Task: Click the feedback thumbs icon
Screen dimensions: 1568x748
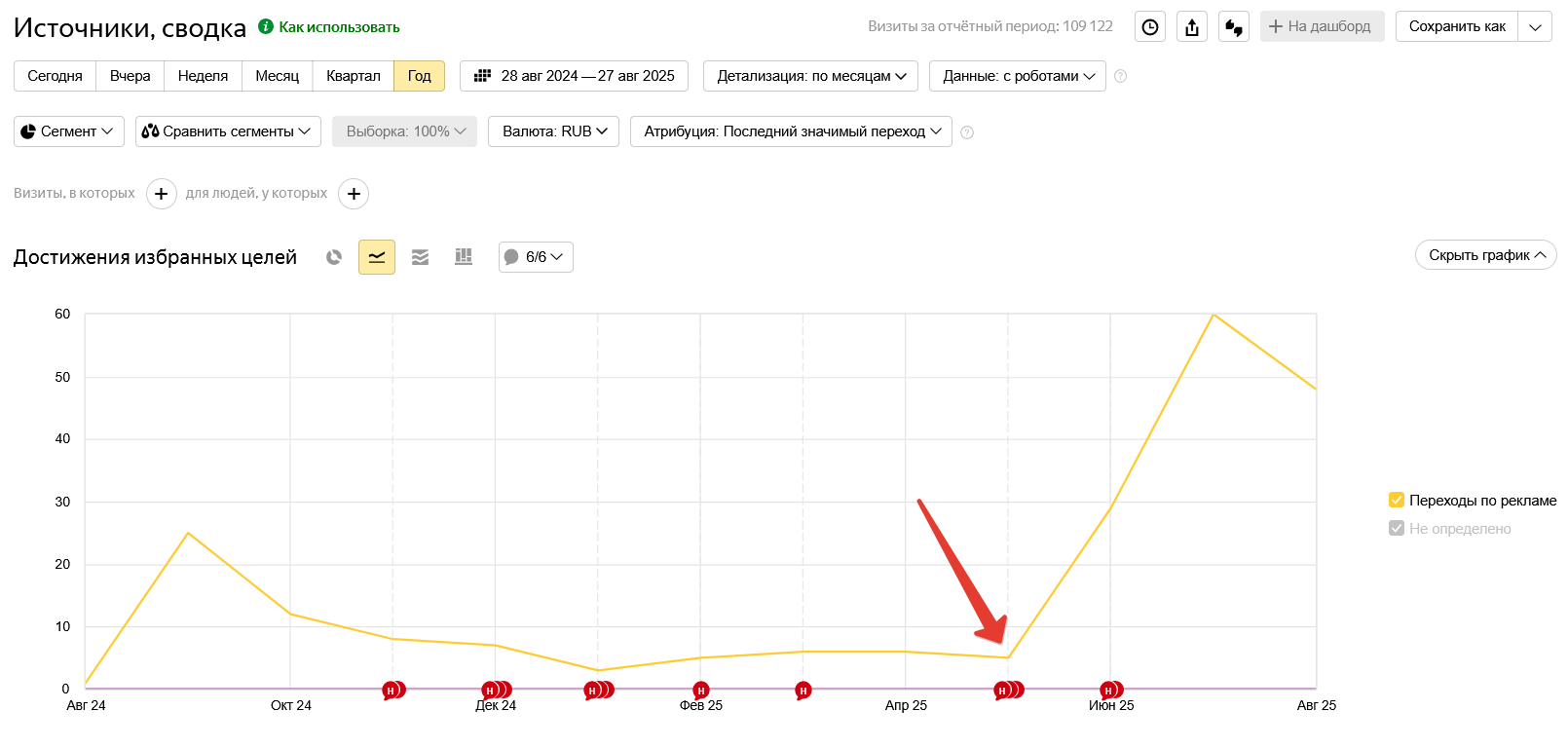Action: pyautogui.click(x=1234, y=27)
